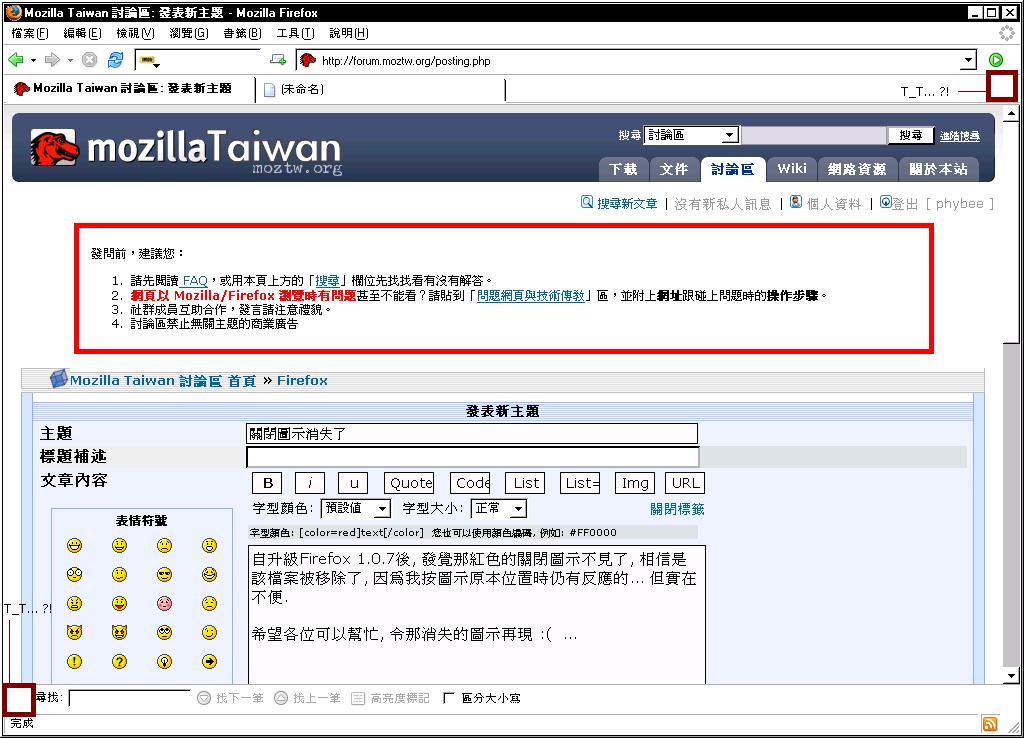
Task: Click the 主題 subject input field
Action: coord(472,434)
